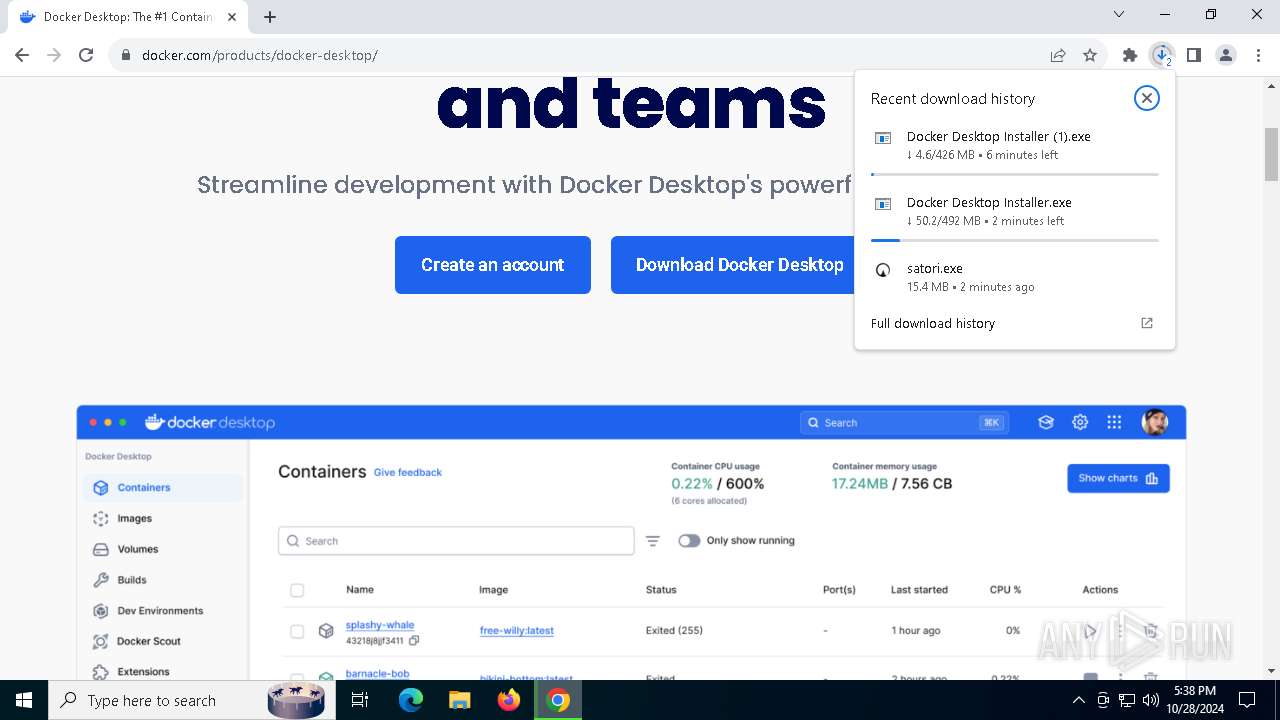Share this page icon in address bar
Screen dimensions: 1280x720
click(1058, 55)
